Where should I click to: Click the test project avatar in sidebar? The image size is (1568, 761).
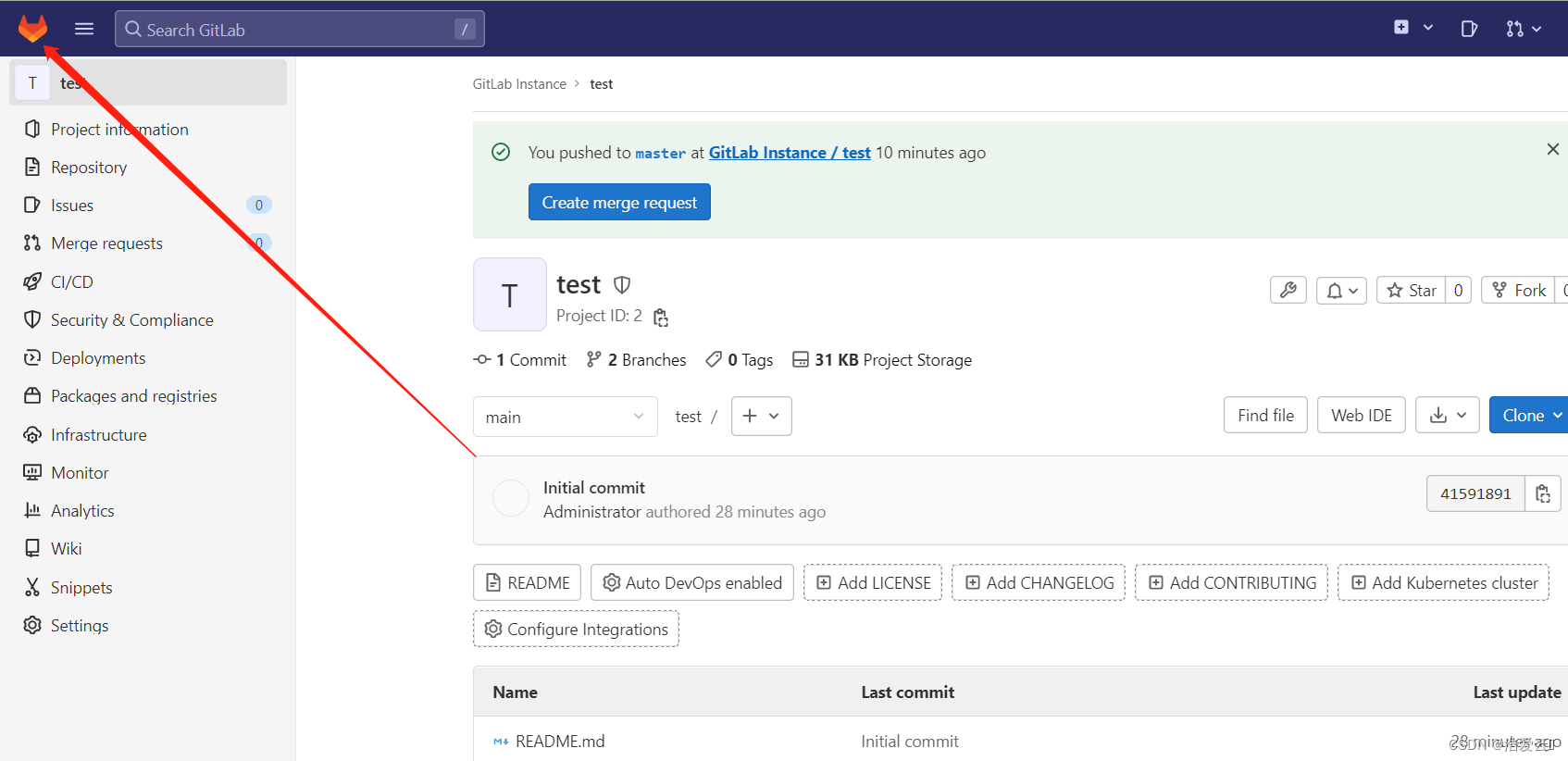[32, 82]
